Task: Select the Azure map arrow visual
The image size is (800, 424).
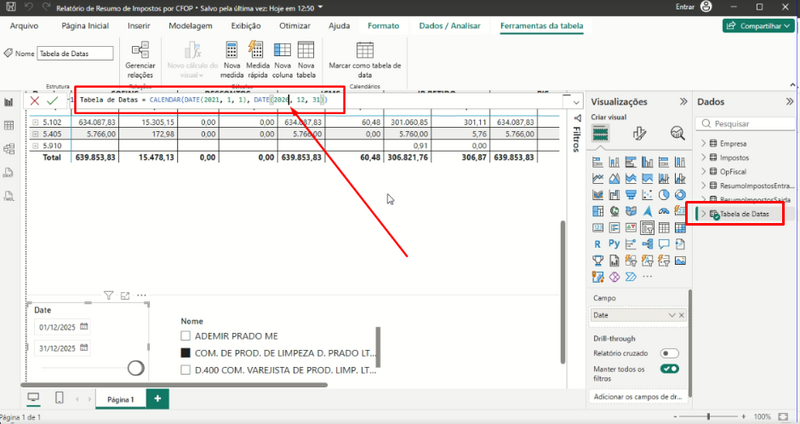Action: (647, 211)
